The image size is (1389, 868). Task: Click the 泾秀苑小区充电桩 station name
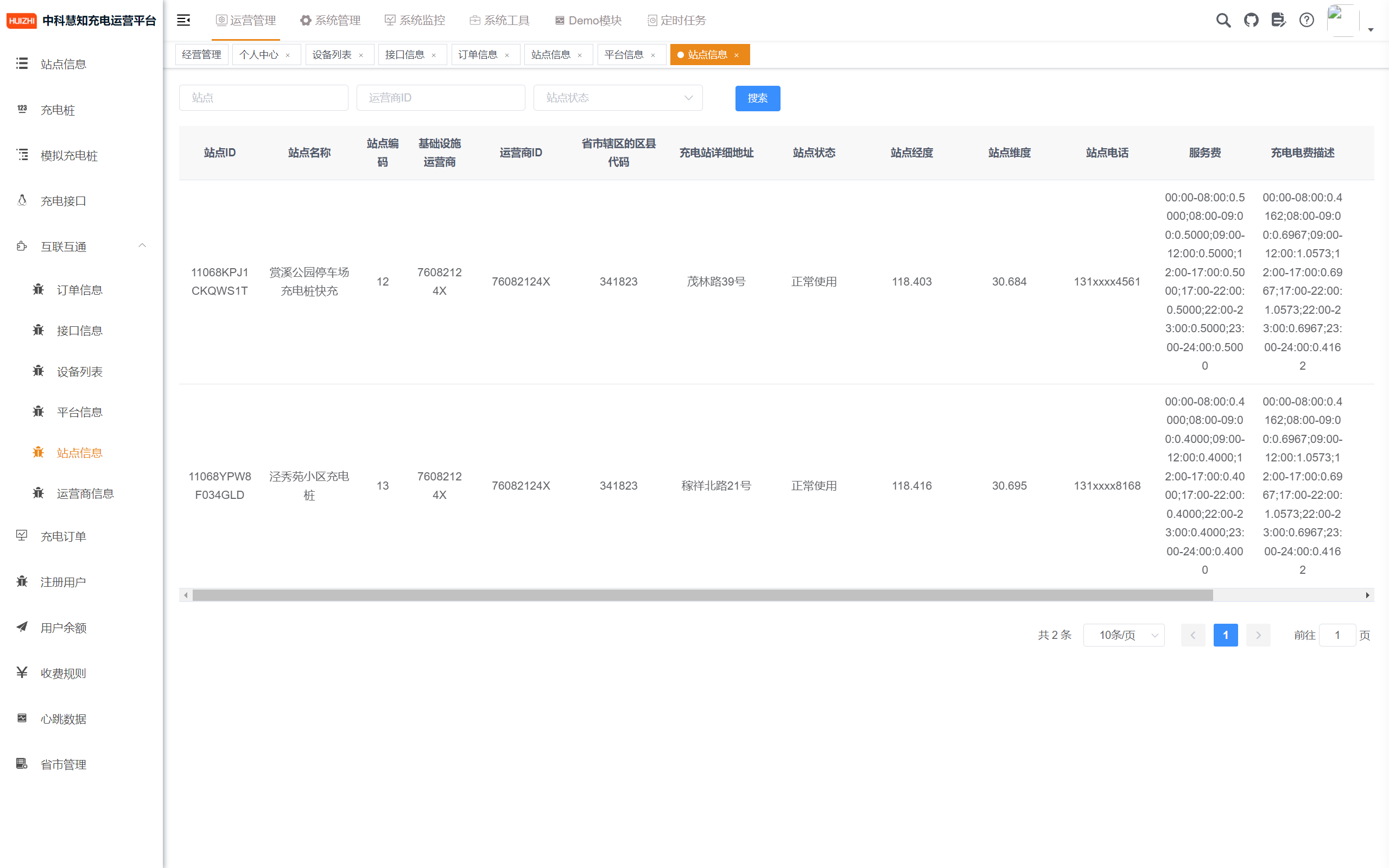point(309,485)
